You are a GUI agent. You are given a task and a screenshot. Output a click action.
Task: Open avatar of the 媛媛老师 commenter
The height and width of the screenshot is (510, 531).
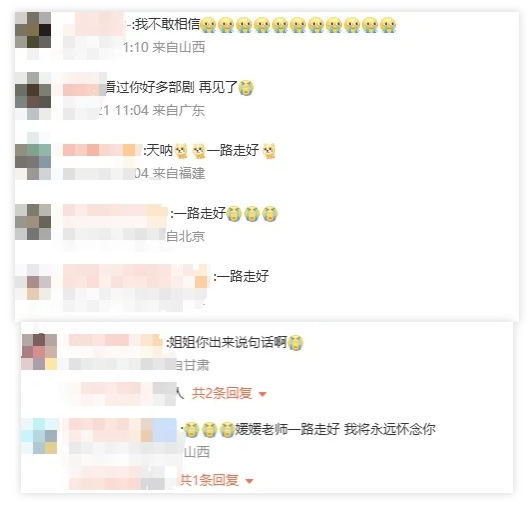point(39,436)
